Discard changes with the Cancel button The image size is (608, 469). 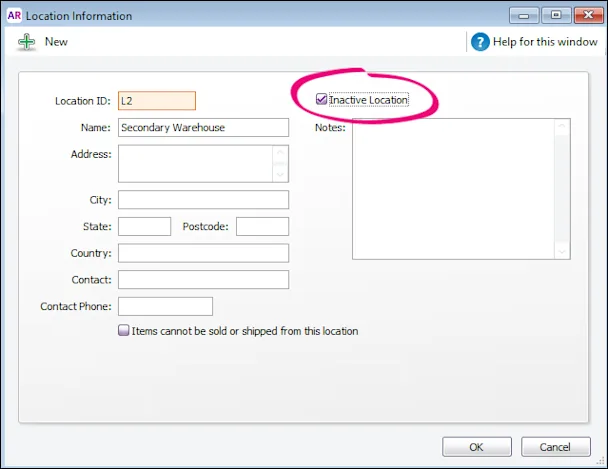(x=556, y=447)
